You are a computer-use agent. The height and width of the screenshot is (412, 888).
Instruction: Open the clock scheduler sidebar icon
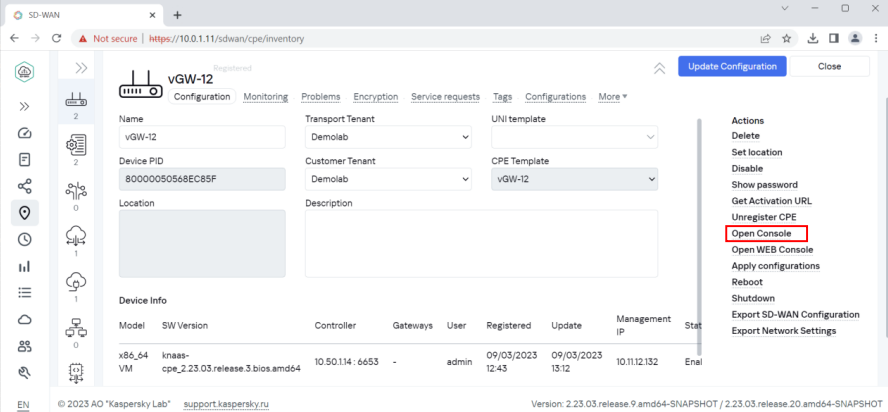pyautogui.click(x=24, y=239)
